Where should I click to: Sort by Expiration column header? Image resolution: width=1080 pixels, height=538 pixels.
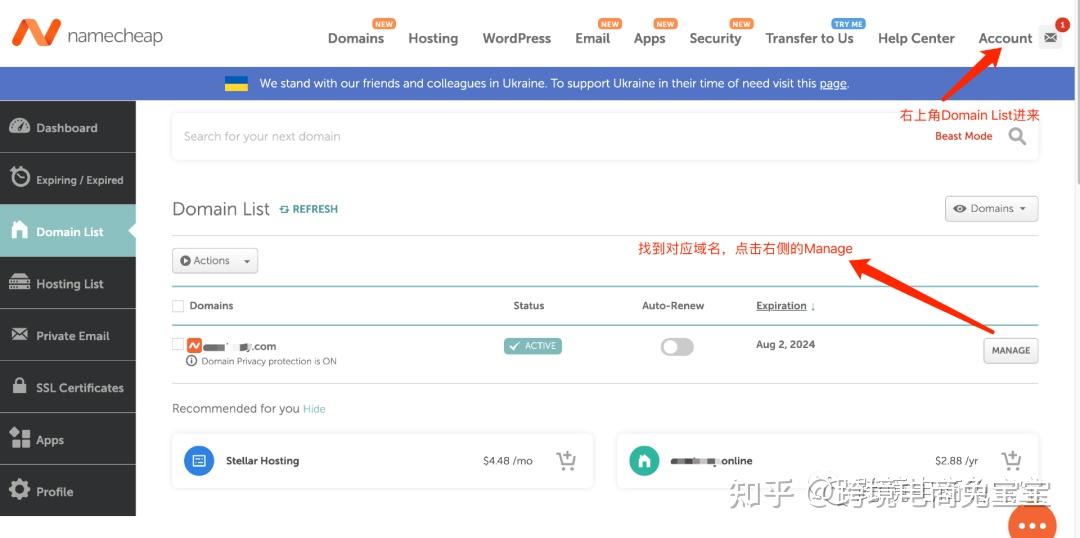coord(784,306)
